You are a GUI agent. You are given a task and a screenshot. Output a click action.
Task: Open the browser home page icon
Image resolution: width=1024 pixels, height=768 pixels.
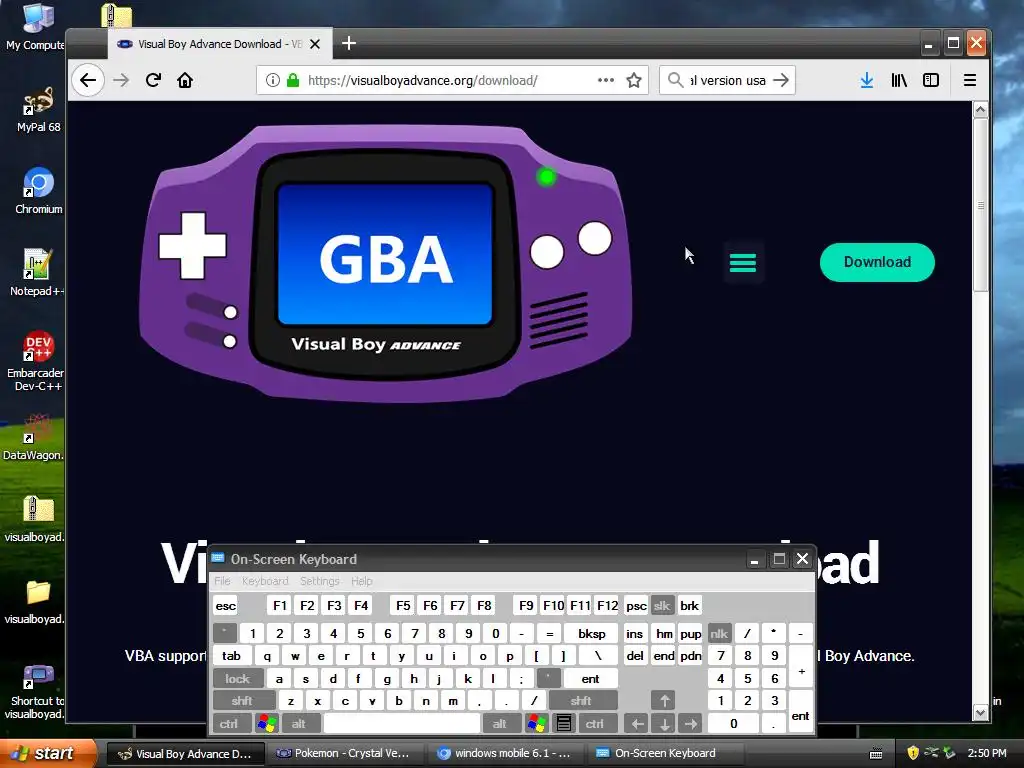tap(185, 80)
